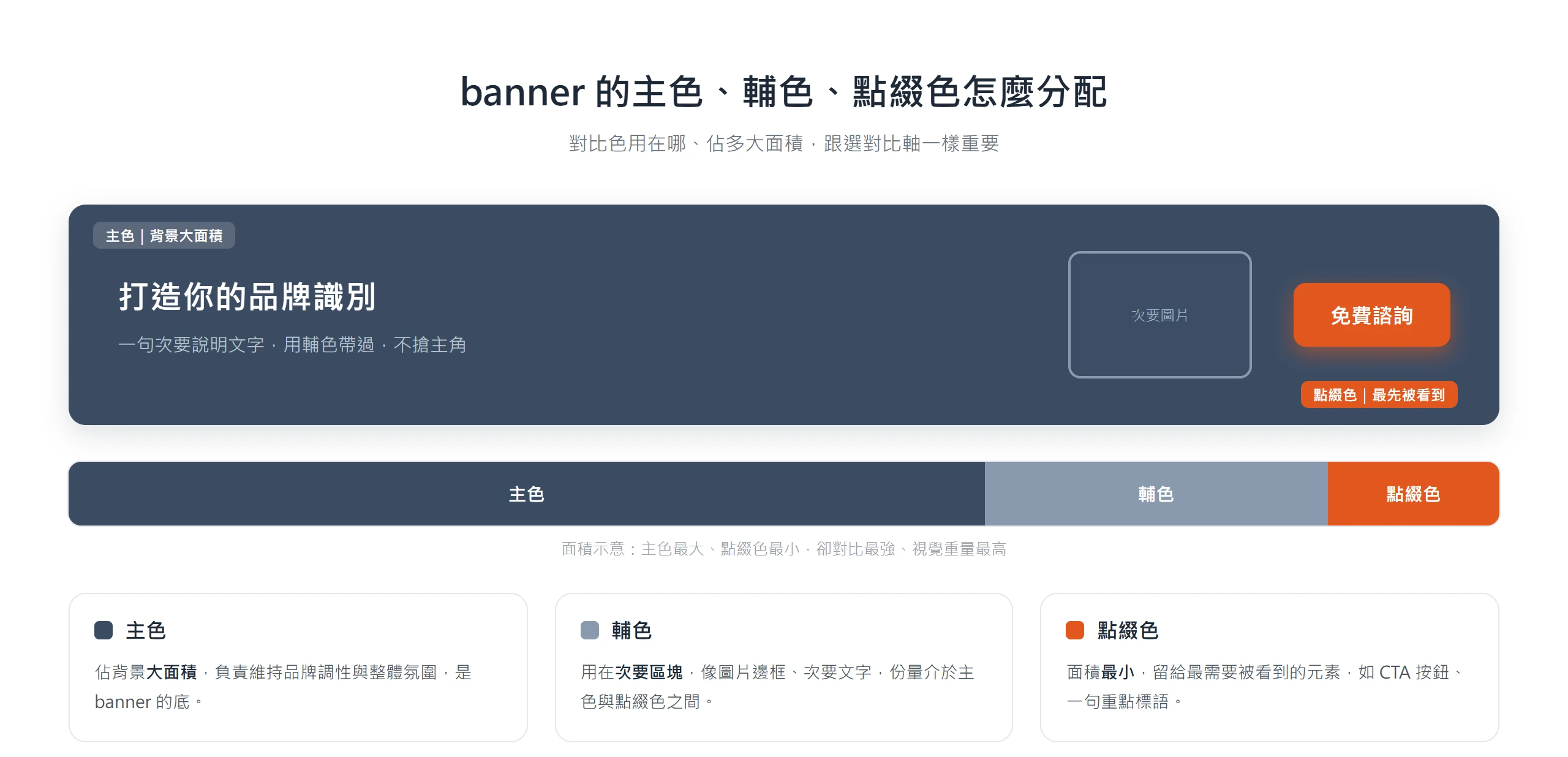1568x757 pixels.
Task: Click the 次要圖片 placeholder box
Action: tap(1159, 315)
